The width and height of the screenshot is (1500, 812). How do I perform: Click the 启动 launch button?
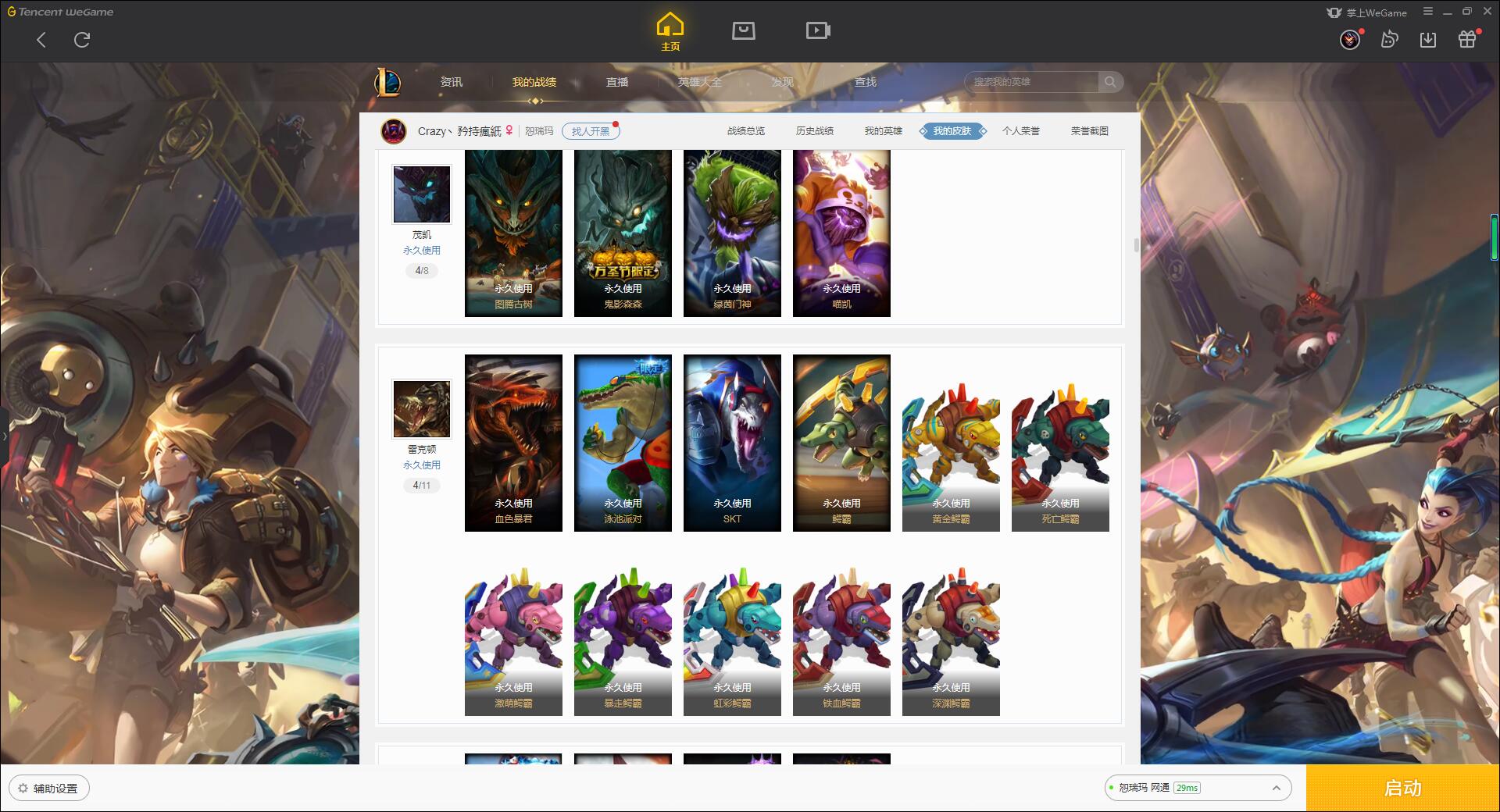[x=1403, y=789]
